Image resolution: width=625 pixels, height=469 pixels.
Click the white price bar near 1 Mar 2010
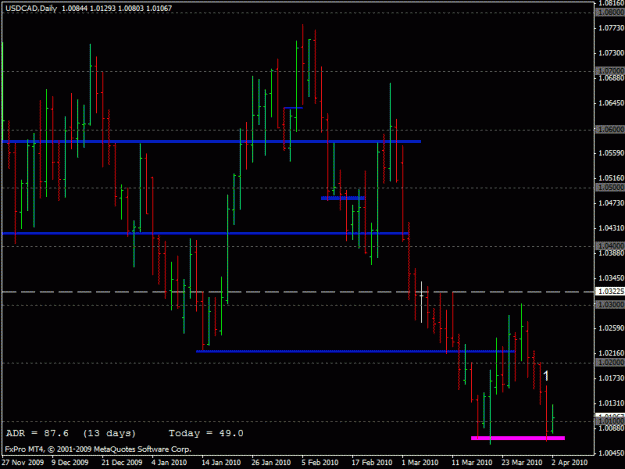(x=421, y=302)
